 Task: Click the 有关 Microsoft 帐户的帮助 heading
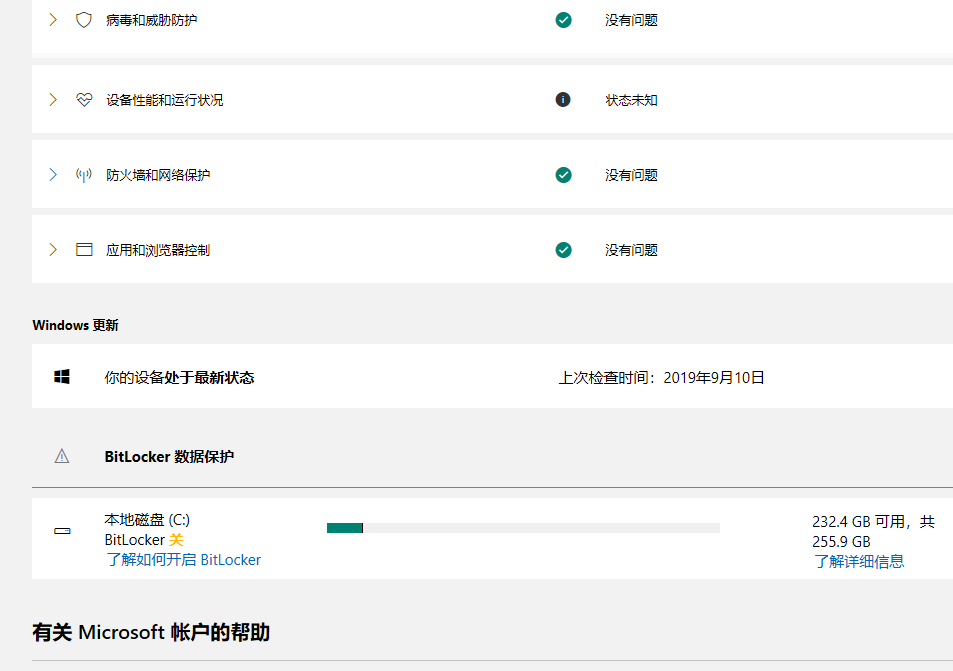(x=151, y=632)
